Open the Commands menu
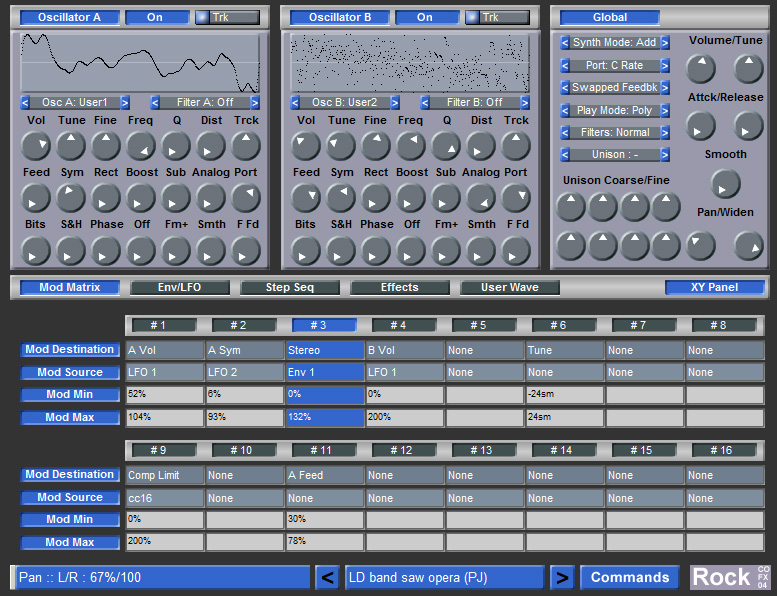The width and height of the screenshot is (777, 596). (x=630, y=577)
